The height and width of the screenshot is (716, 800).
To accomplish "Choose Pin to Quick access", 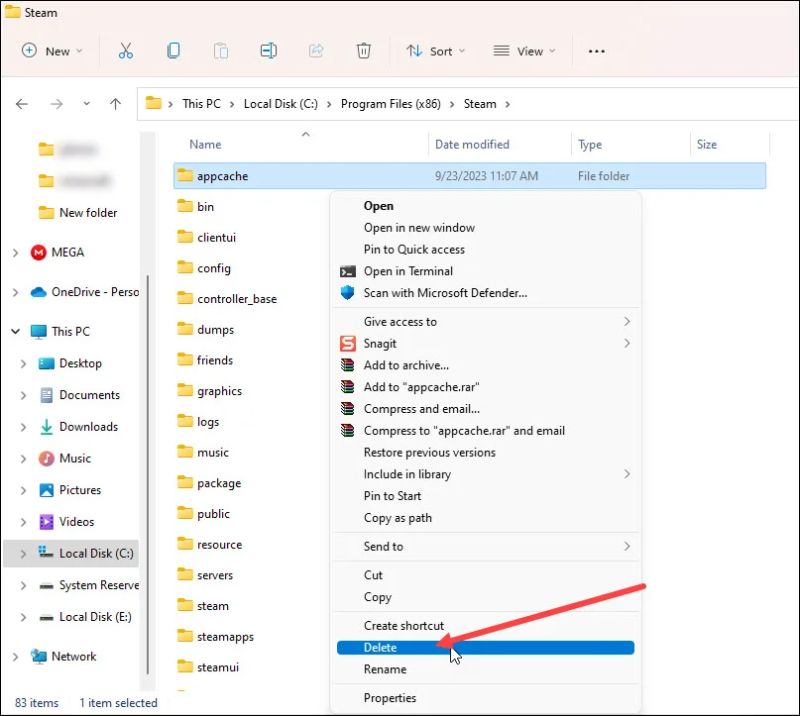I will point(485,250).
